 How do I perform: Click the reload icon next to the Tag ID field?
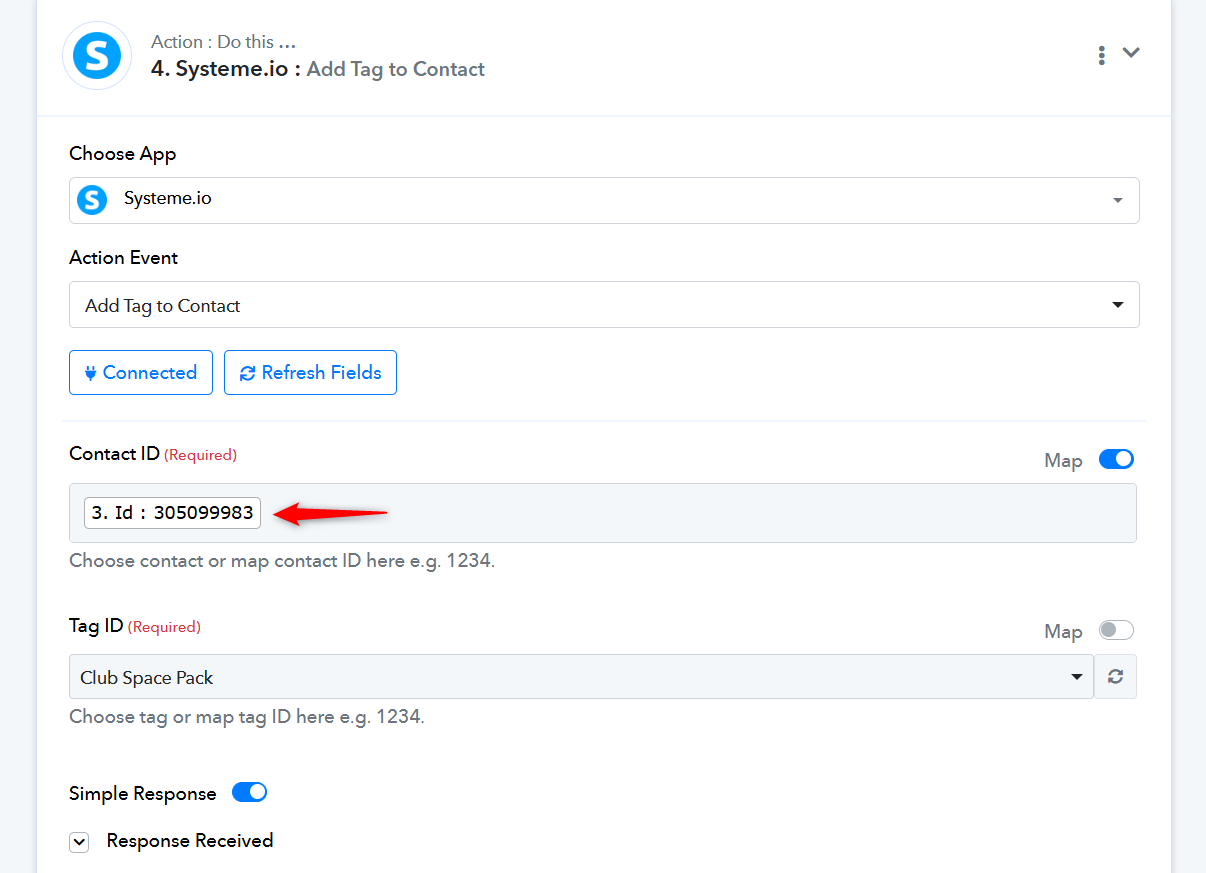point(1116,677)
